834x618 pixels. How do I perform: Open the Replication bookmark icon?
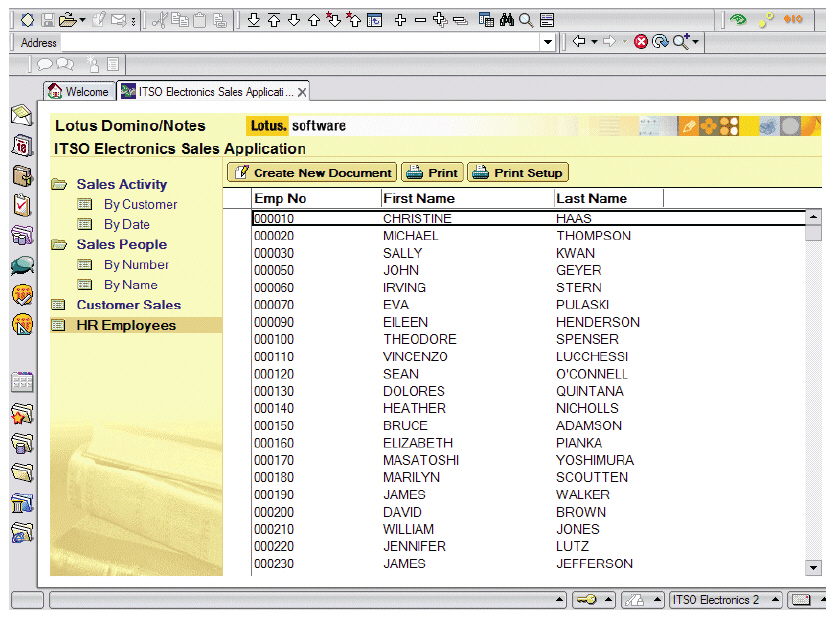tap(22, 235)
